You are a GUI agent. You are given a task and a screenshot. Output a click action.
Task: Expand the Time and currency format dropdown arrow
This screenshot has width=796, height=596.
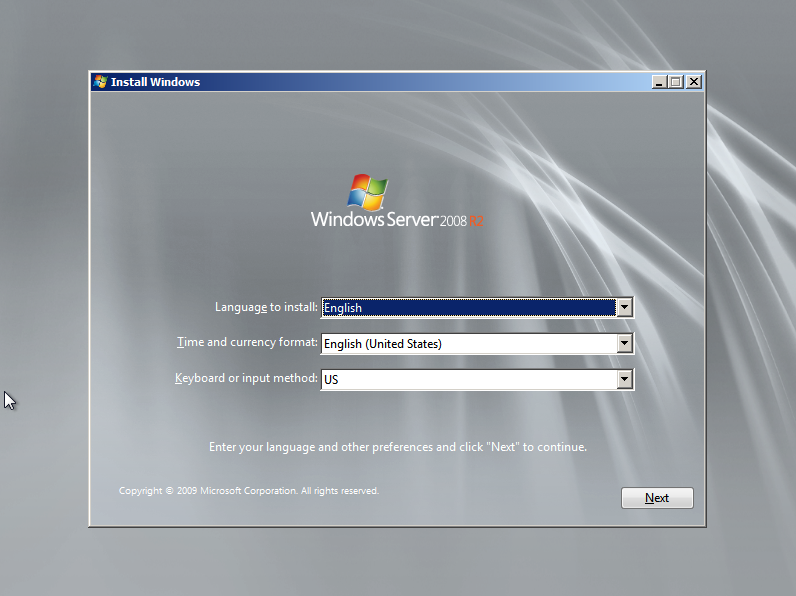click(x=624, y=343)
